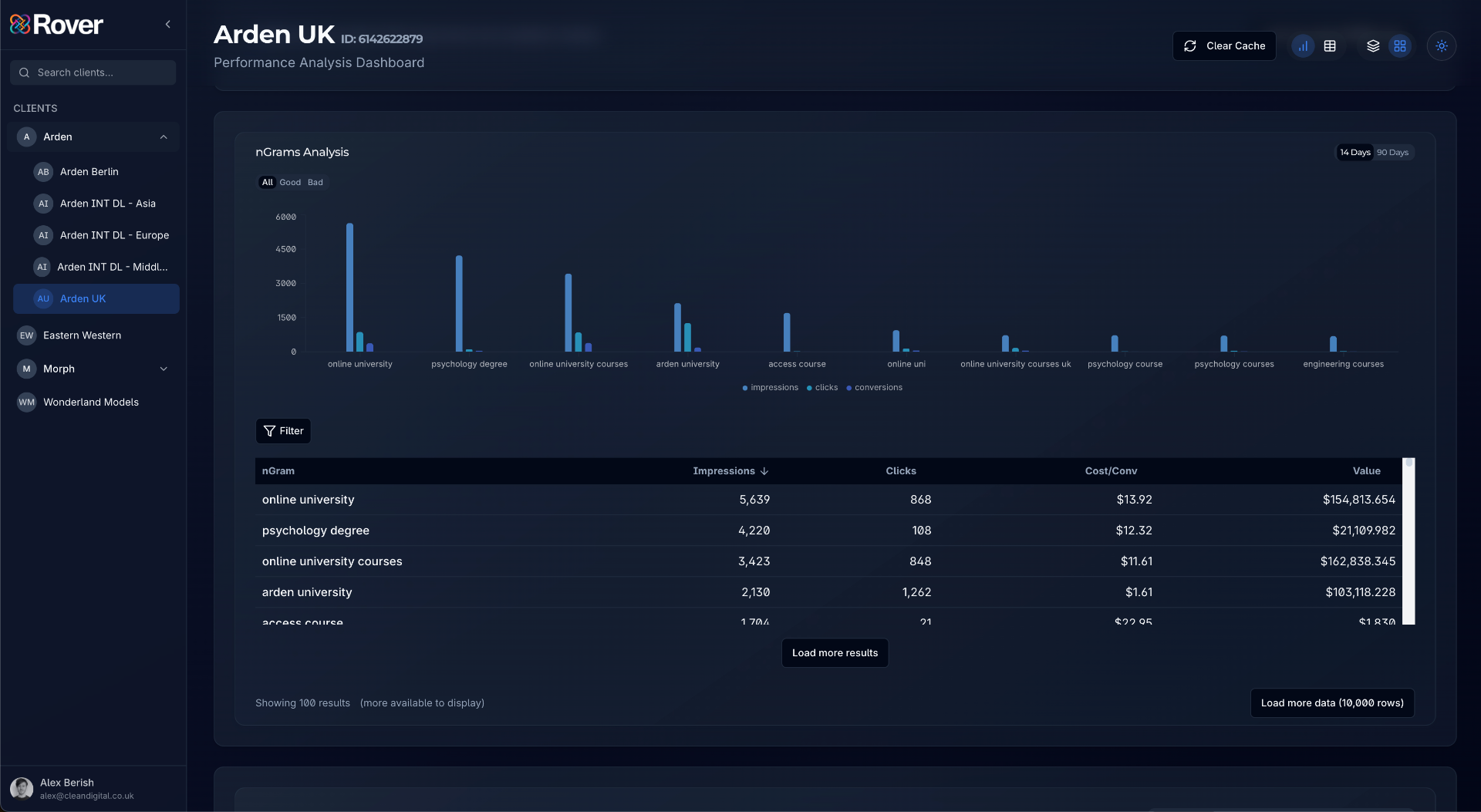Click the 5,639 impressions value

[x=754, y=500]
